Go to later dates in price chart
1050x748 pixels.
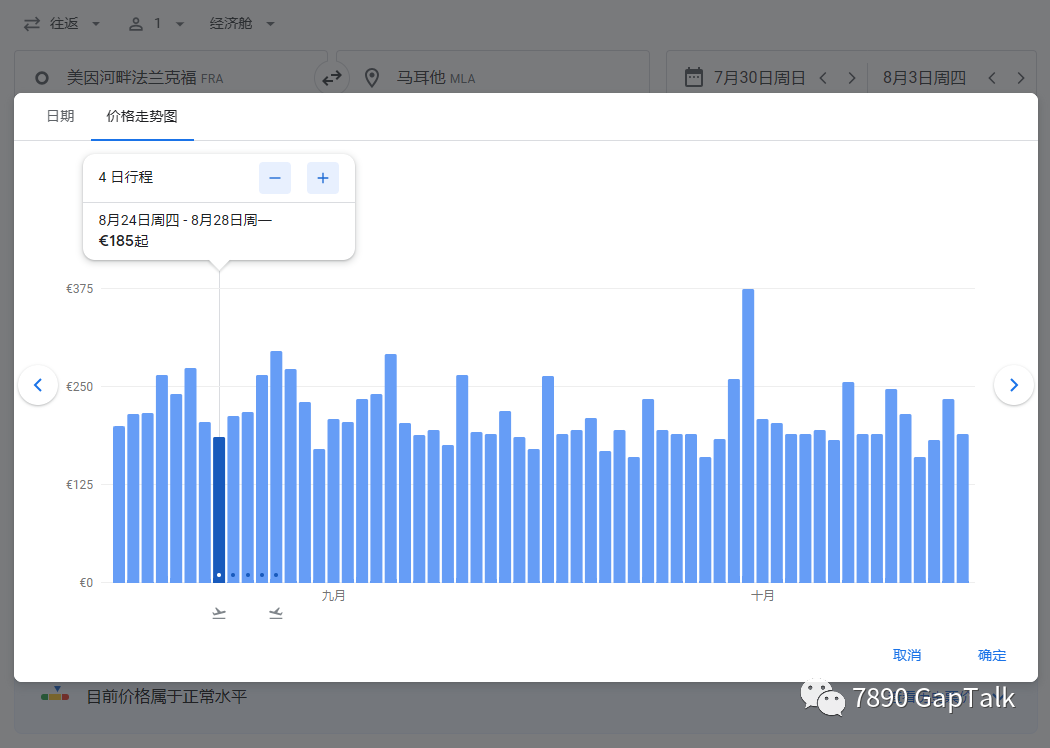tap(1013, 385)
